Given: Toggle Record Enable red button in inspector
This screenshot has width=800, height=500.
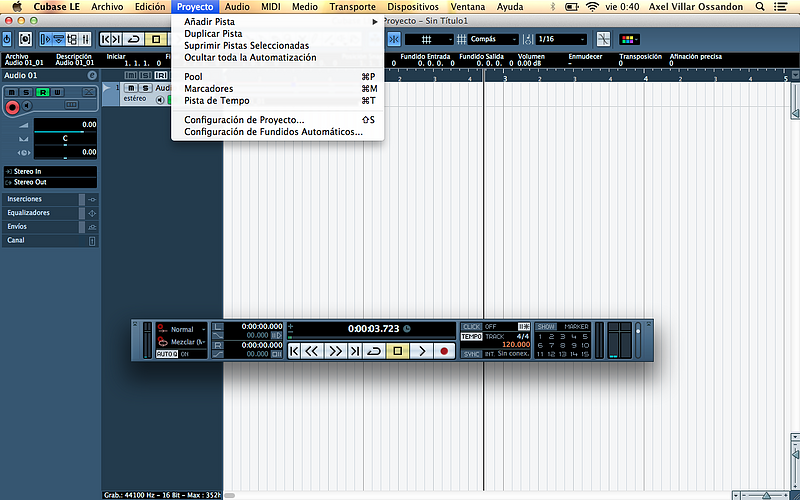Looking at the screenshot, I should coord(12,107).
